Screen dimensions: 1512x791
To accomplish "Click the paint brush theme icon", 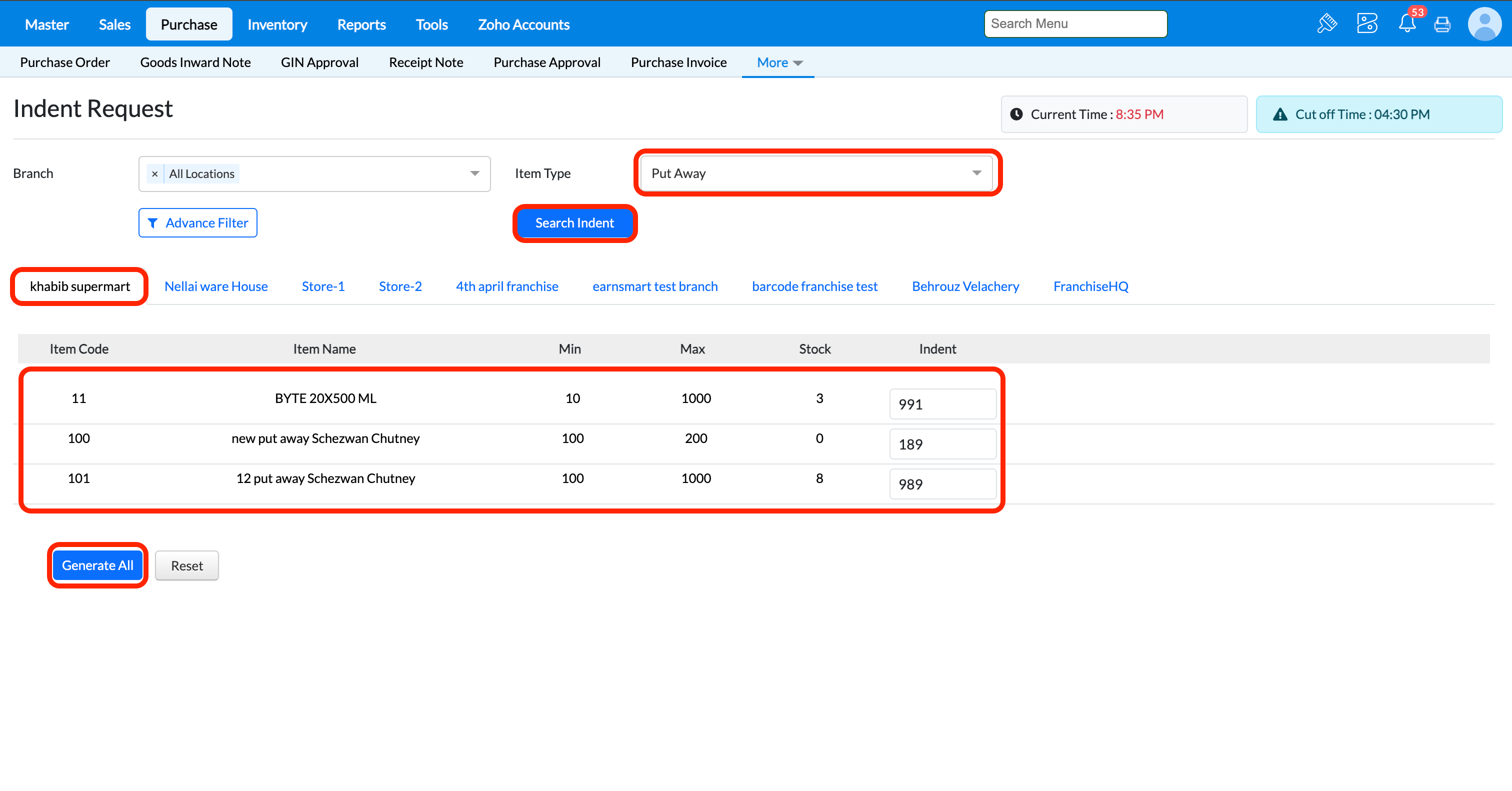I will [1326, 24].
